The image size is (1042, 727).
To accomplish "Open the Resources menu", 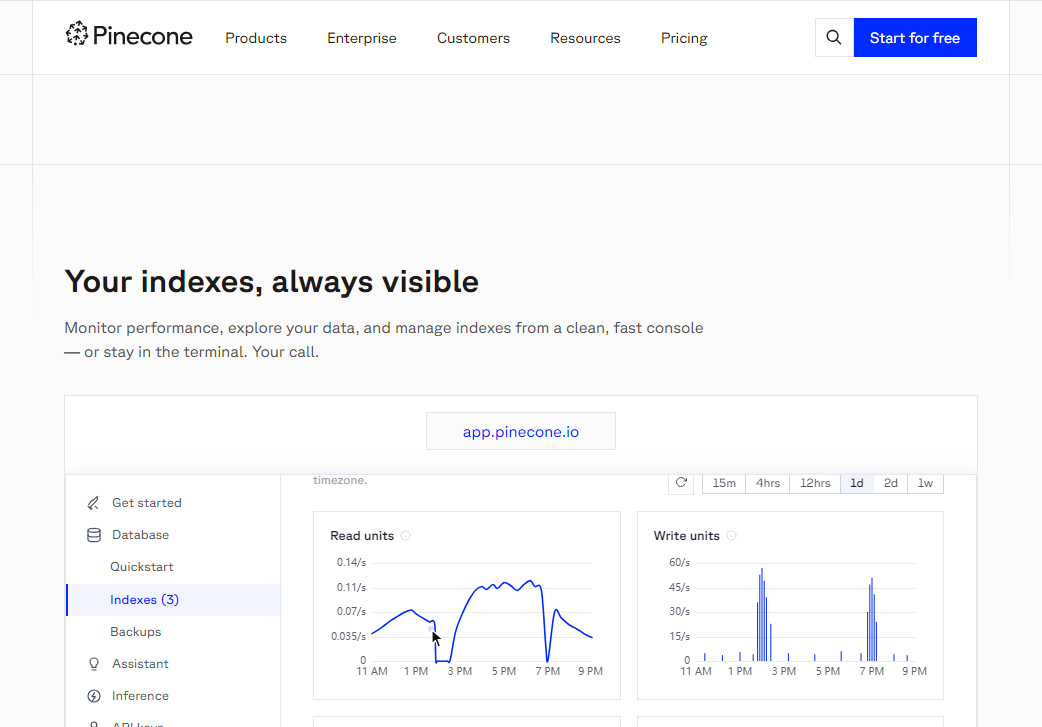I will [585, 38].
